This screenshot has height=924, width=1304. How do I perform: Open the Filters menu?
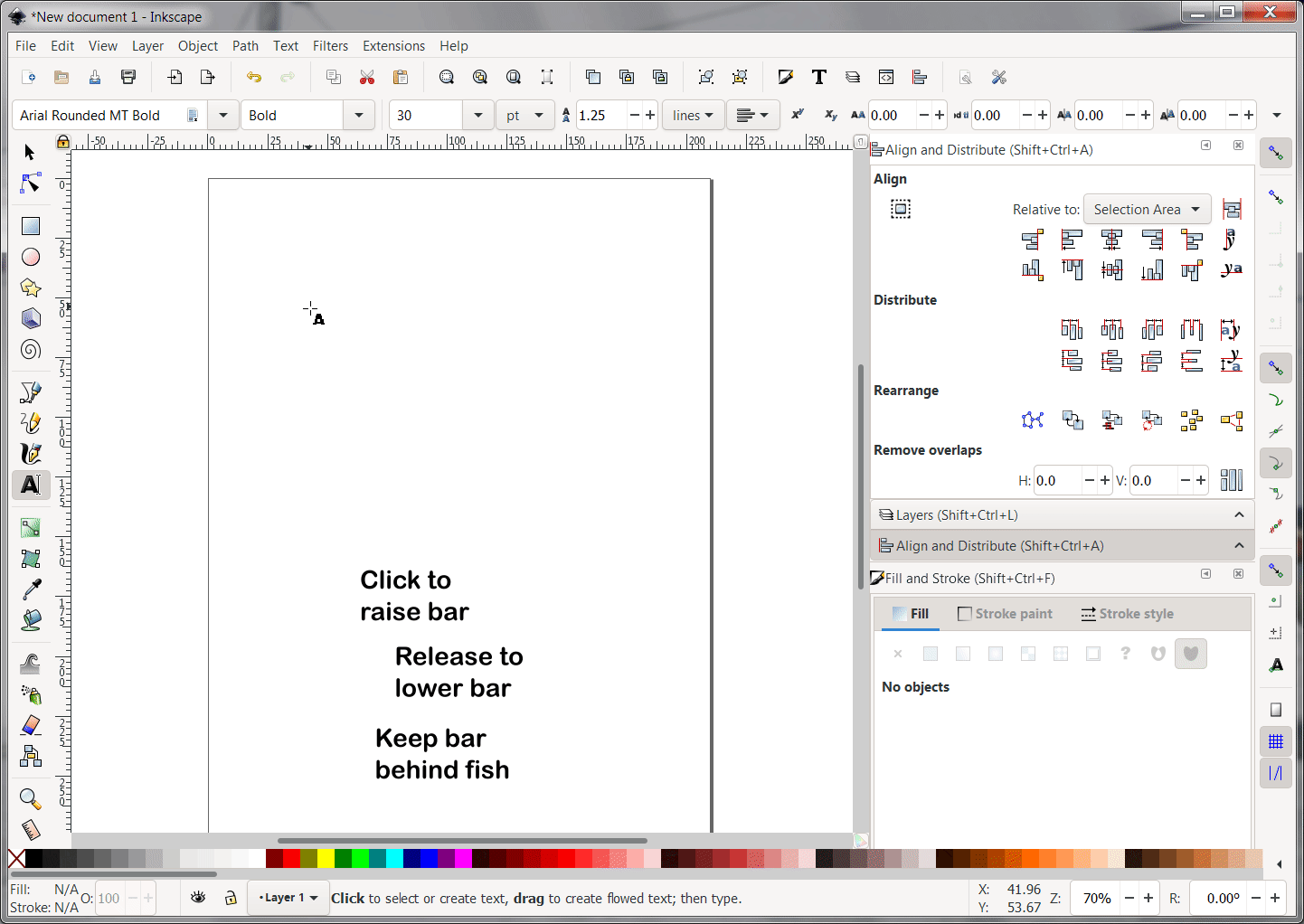tap(330, 46)
